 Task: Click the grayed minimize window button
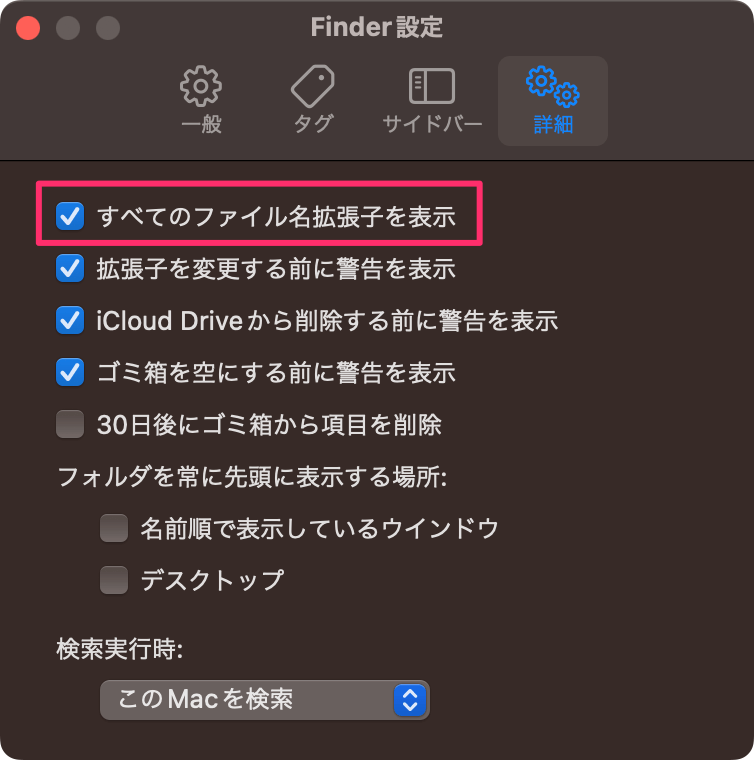point(68,28)
